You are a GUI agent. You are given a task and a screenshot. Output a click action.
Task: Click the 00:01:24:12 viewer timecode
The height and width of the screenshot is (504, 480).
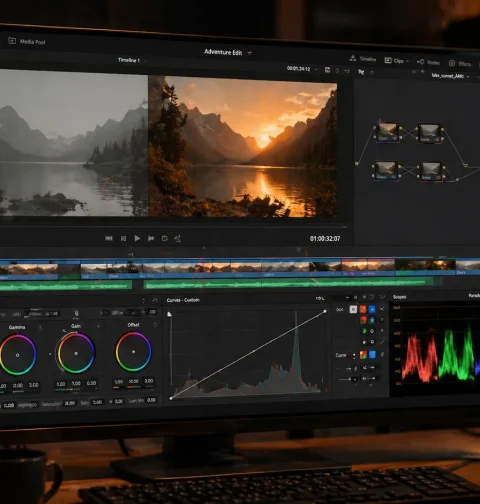click(x=298, y=69)
